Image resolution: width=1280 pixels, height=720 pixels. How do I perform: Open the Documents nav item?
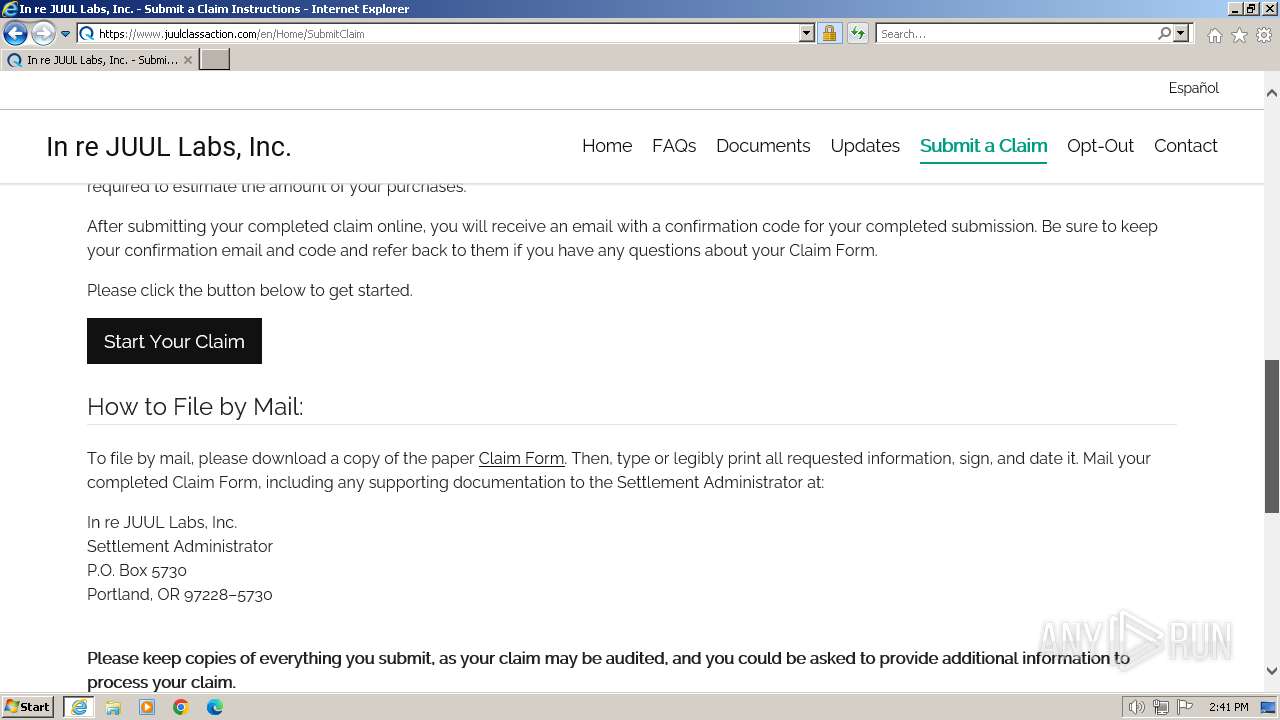pos(763,146)
